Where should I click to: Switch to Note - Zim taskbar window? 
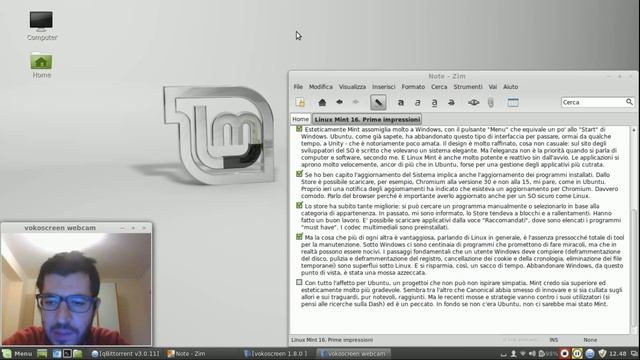186,353
